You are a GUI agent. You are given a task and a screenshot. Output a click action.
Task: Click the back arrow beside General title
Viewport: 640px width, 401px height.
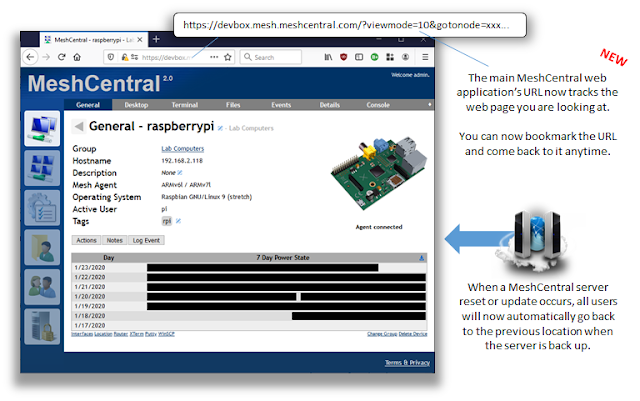78,127
